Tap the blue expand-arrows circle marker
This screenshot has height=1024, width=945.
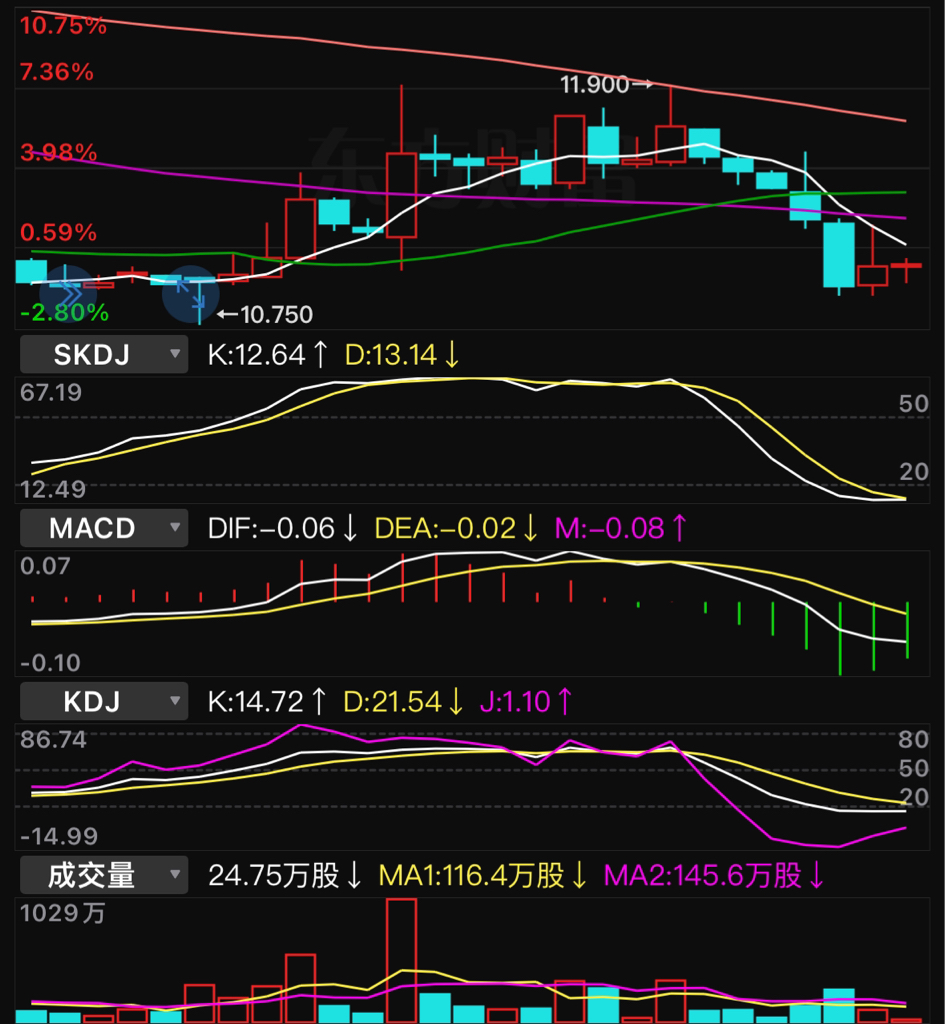[191, 294]
